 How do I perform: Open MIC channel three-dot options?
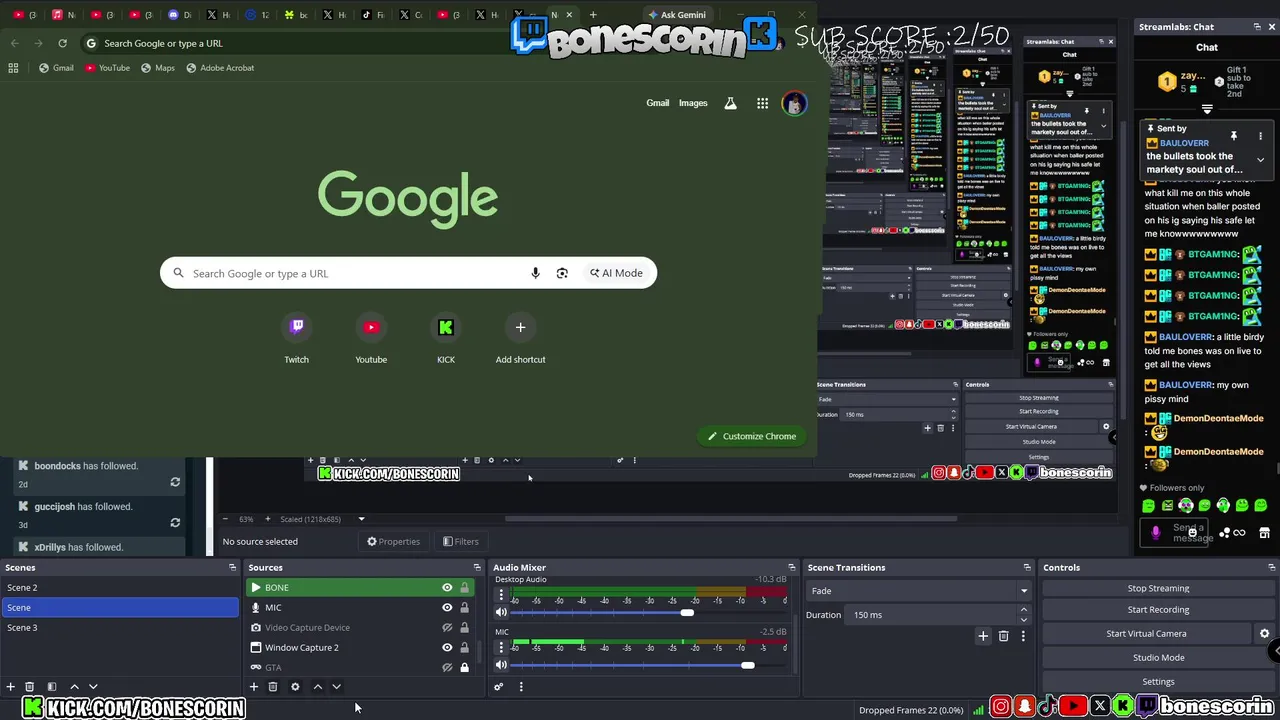(x=501, y=647)
